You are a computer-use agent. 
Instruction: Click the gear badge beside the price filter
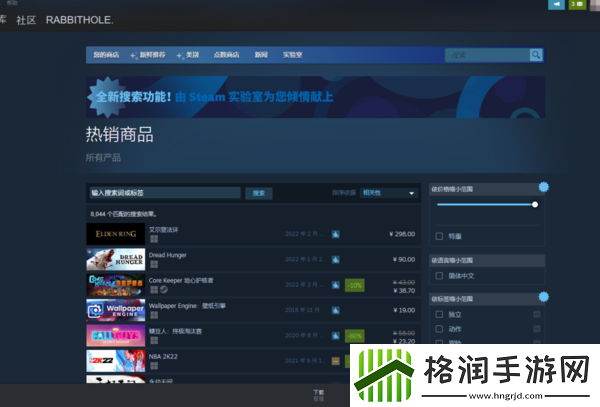coord(544,187)
